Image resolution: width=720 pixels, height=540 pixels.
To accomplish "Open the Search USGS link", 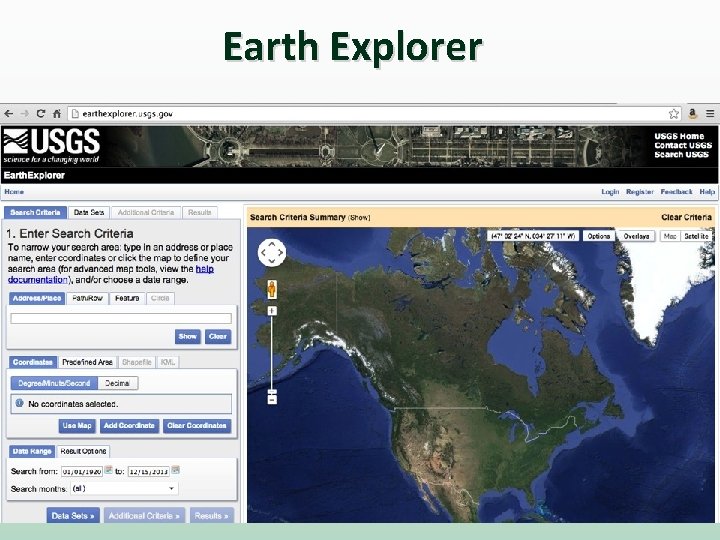I will click(681, 154).
